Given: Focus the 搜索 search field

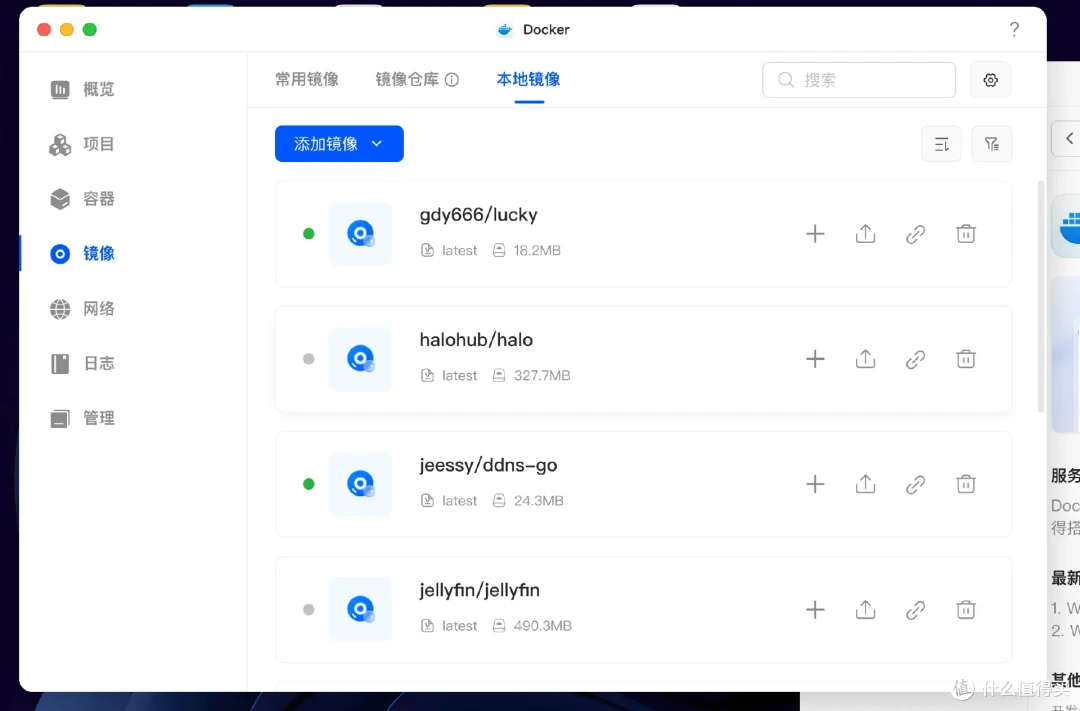Looking at the screenshot, I should (859, 80).
